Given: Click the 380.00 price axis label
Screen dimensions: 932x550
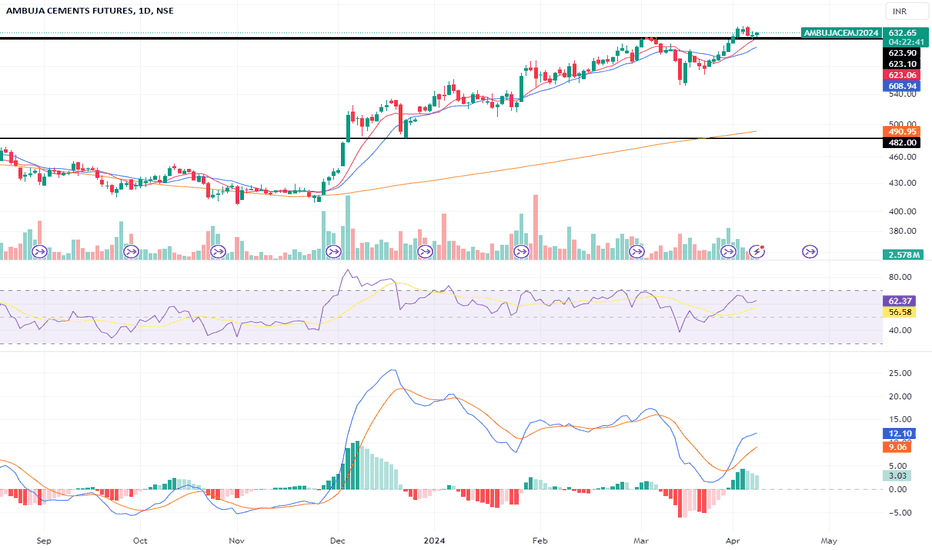Looking at the screenshot, I should click(902, 231).
